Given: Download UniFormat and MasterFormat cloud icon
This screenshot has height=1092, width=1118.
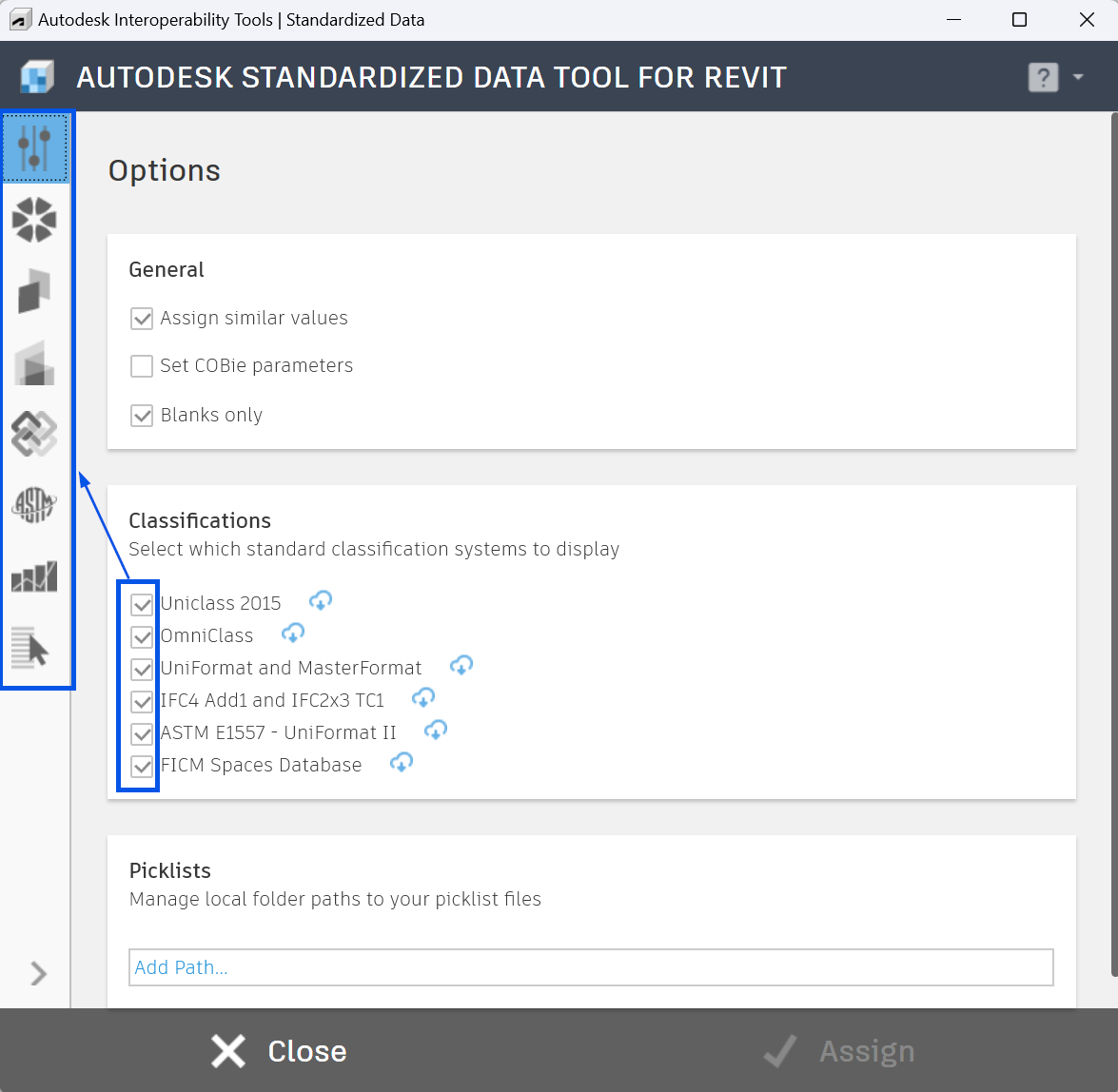Looking at the screenshot, I should 461,666.
